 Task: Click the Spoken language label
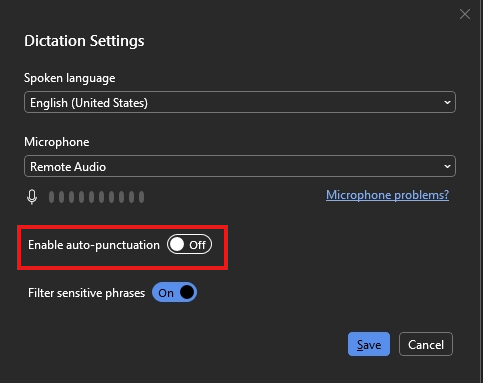point(69,78)
